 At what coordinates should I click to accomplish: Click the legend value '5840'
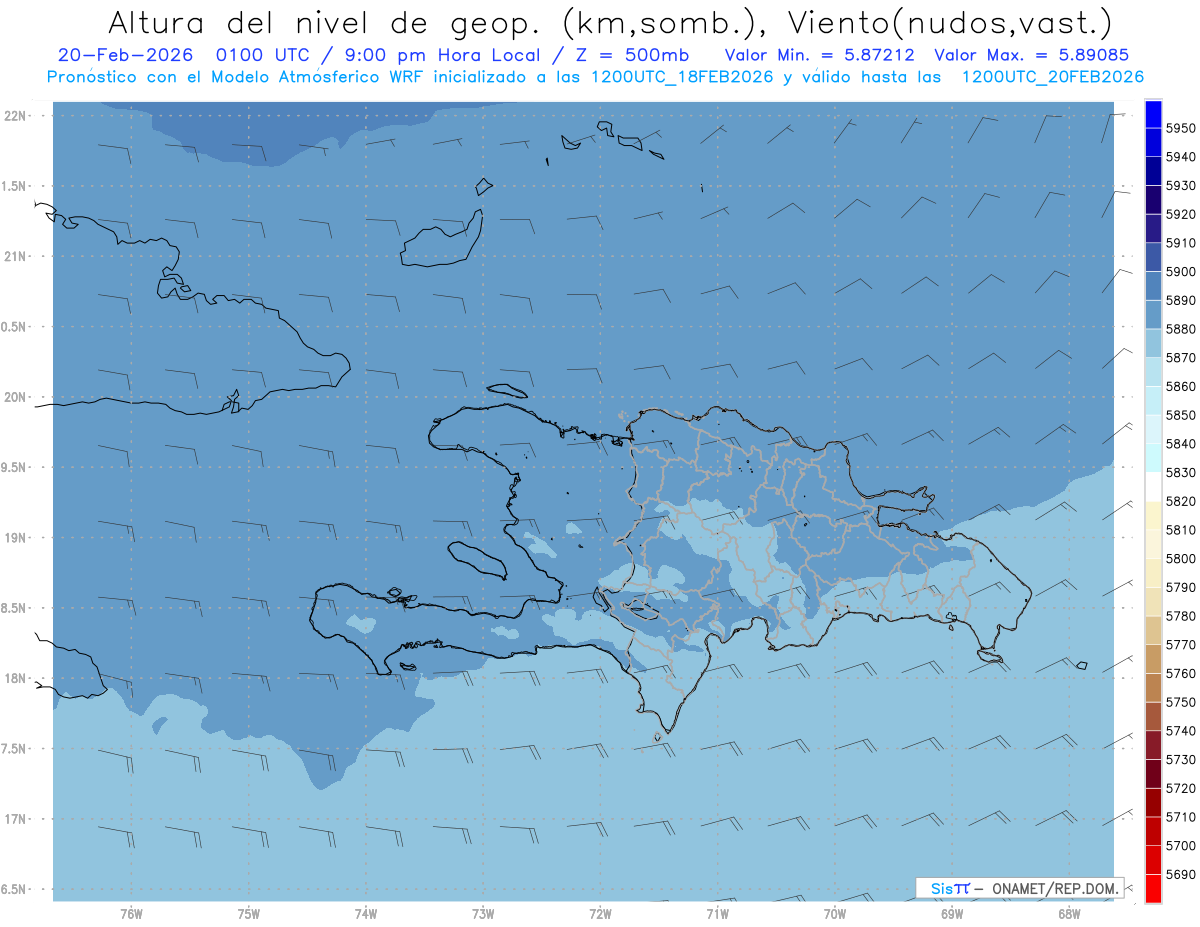click(1181, 443)
